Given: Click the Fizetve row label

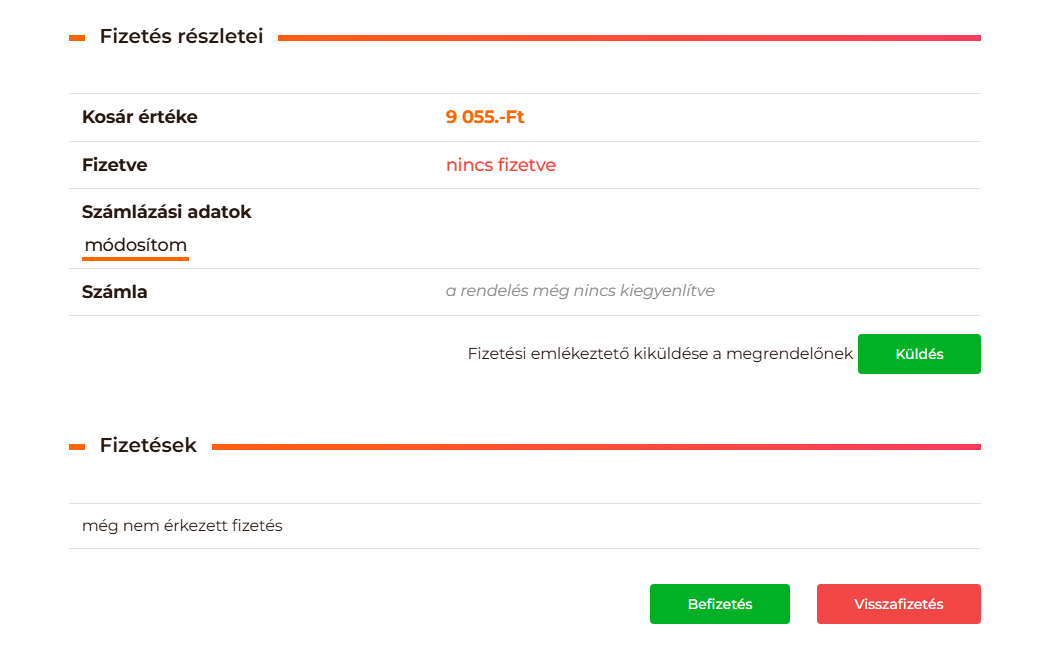Looking at the screenshot, I should (x=114, y=165).
